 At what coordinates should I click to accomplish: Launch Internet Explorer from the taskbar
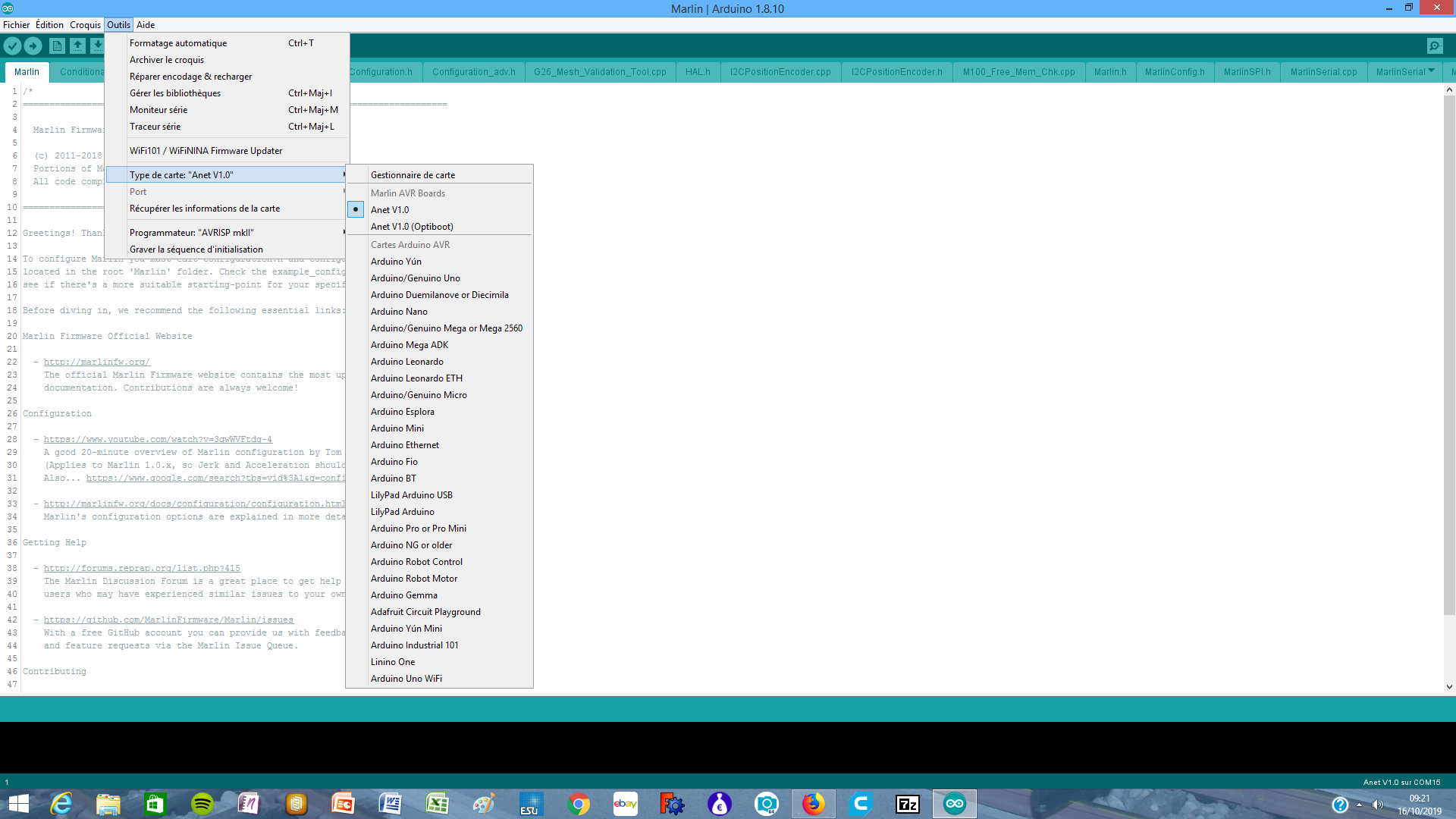coord(61,804)
